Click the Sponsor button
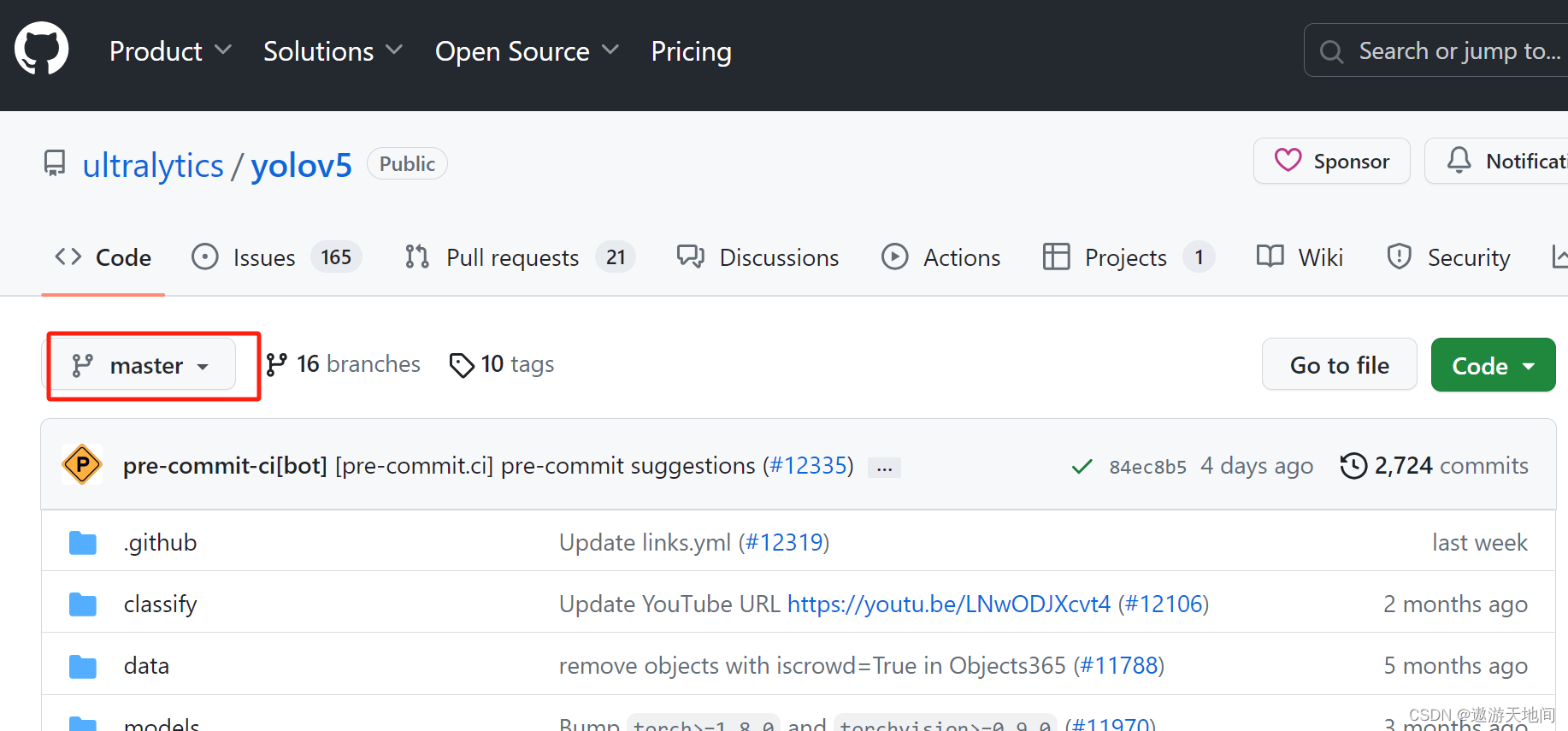 tap(1331, 161)
